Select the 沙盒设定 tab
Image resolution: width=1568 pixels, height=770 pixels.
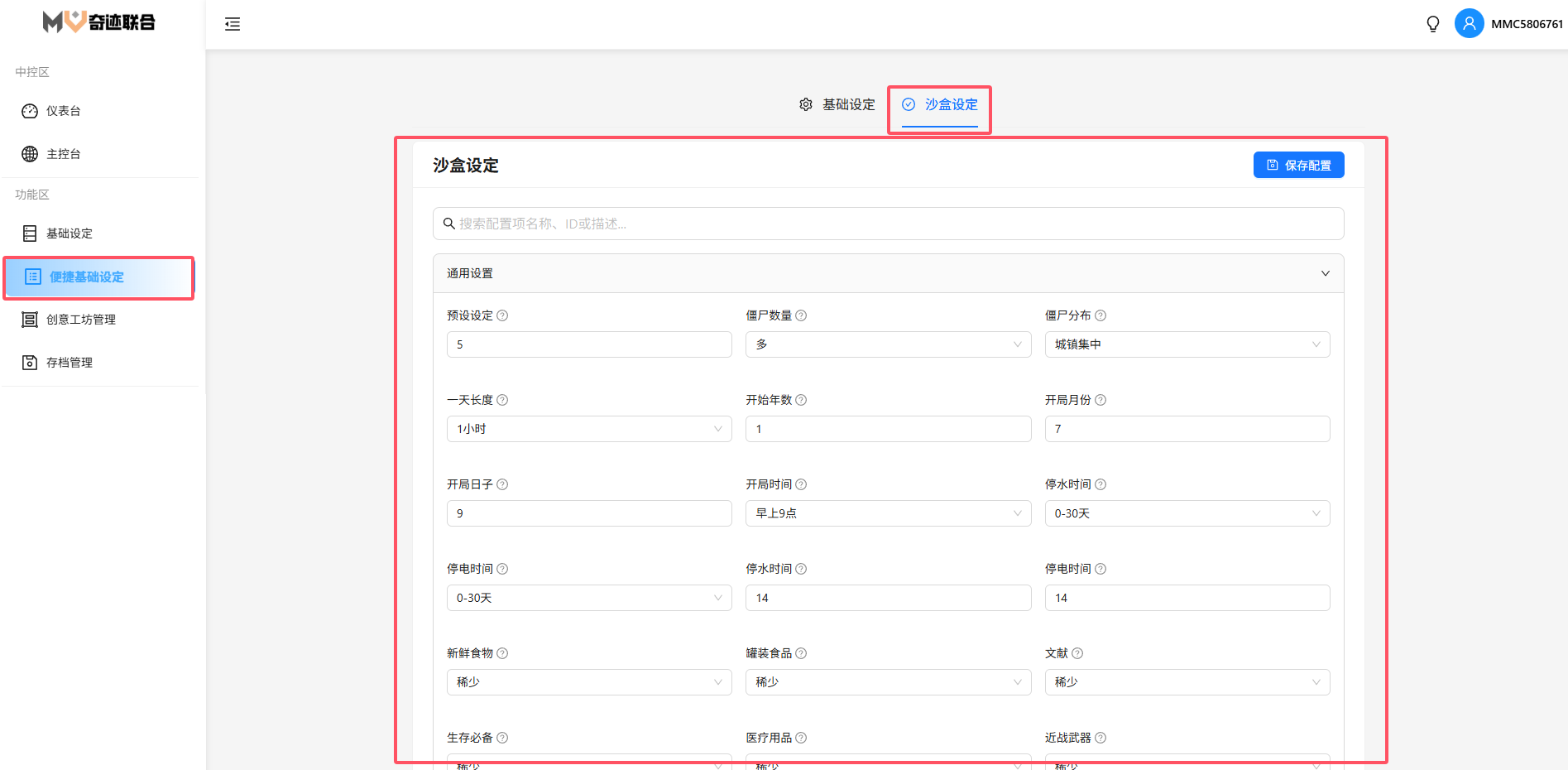(940, 104)
